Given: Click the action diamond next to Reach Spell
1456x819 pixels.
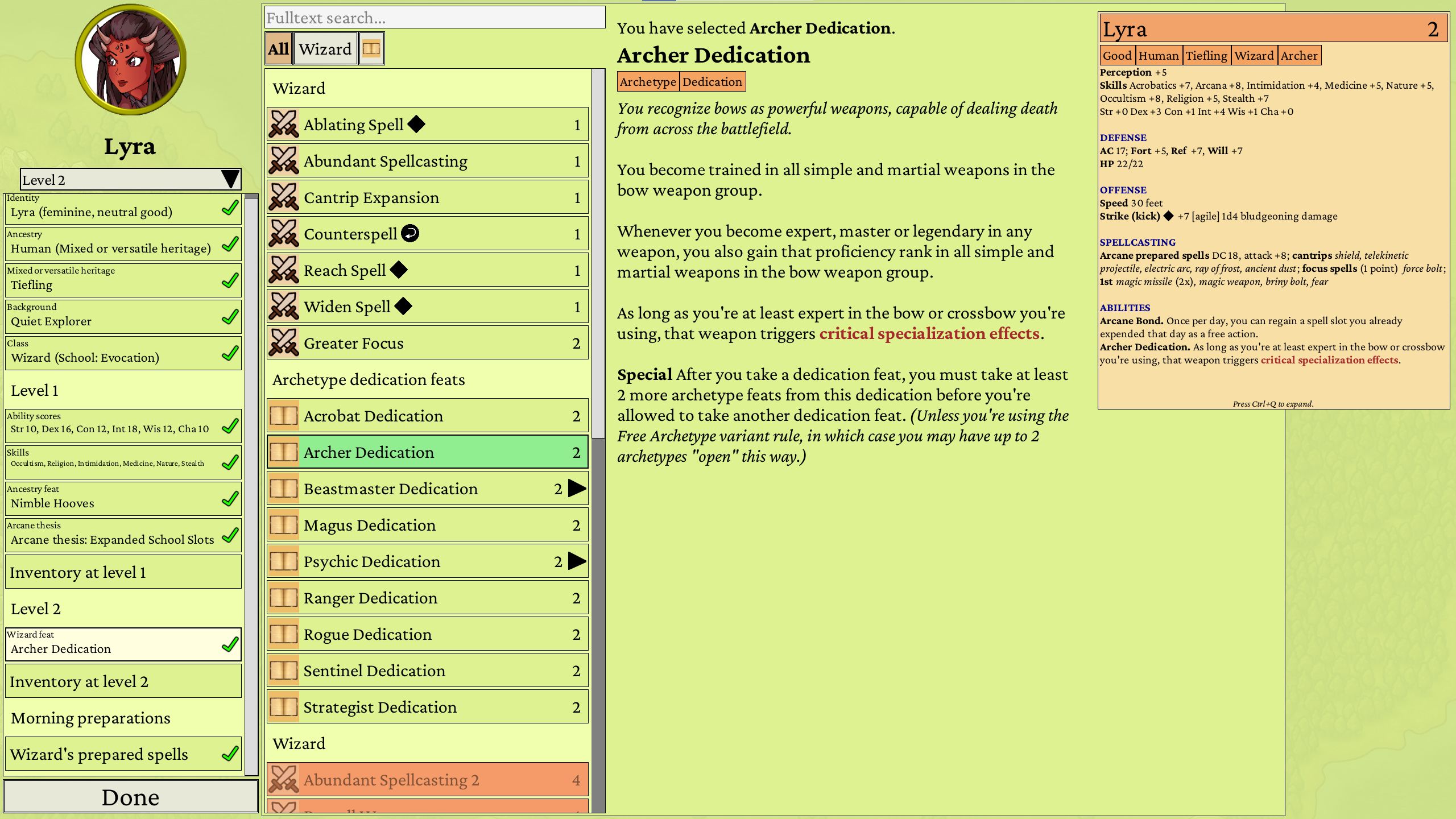Looking at the screenshot, I should click(399, 270).
